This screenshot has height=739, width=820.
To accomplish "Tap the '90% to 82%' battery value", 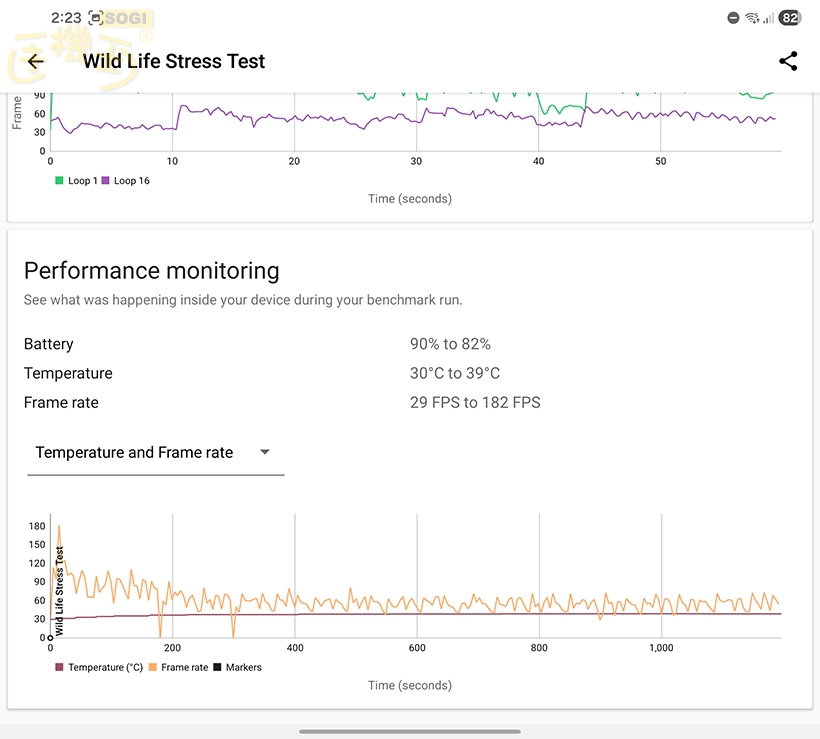I will pyautogui.click(x=450, y=344).
